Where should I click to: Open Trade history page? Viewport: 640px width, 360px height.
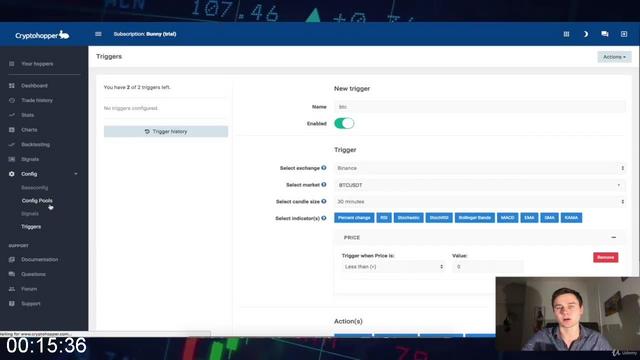pos(37,100)
